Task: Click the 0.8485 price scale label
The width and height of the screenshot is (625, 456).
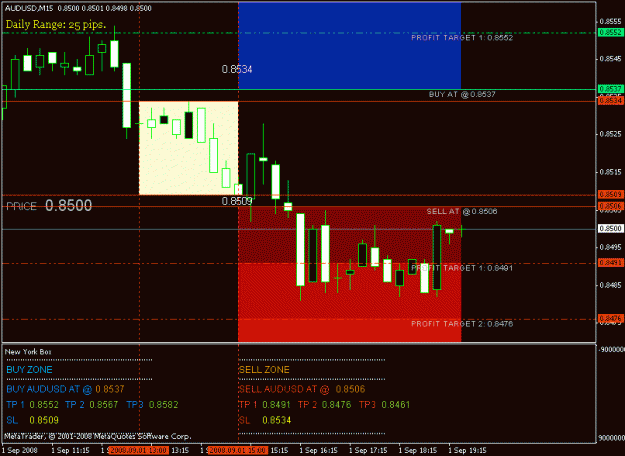Action: click(611, 285)
